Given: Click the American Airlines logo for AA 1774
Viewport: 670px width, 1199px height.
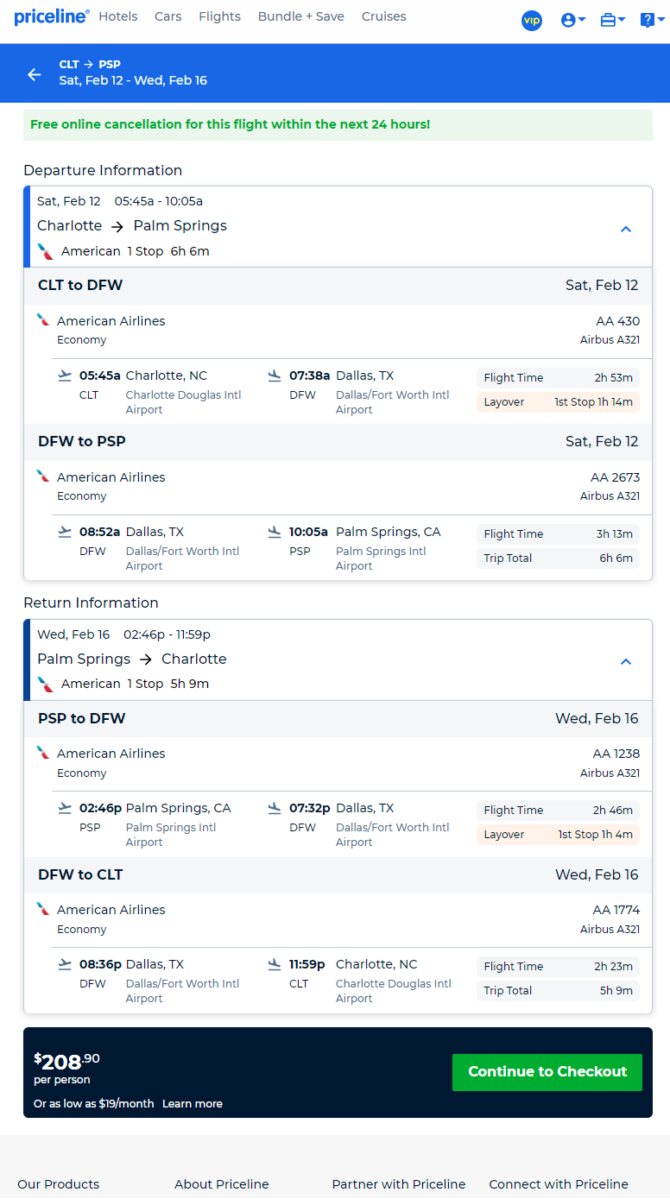Looking at the screenshot, I should tap(43, 909).
